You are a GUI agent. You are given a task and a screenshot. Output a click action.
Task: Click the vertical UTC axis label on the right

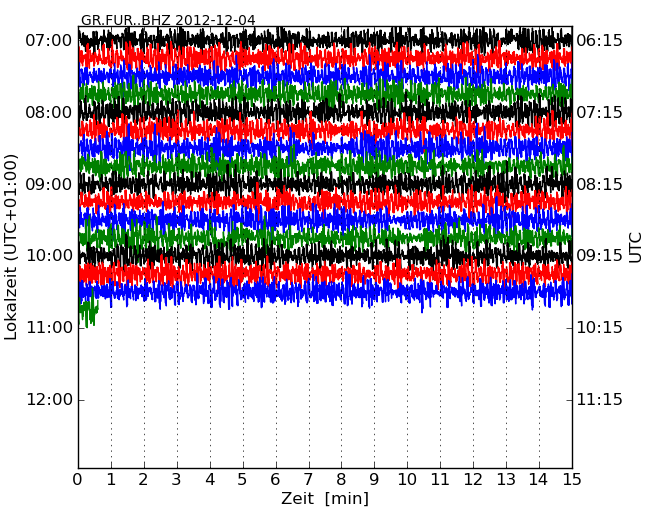(x=635, y=248)
